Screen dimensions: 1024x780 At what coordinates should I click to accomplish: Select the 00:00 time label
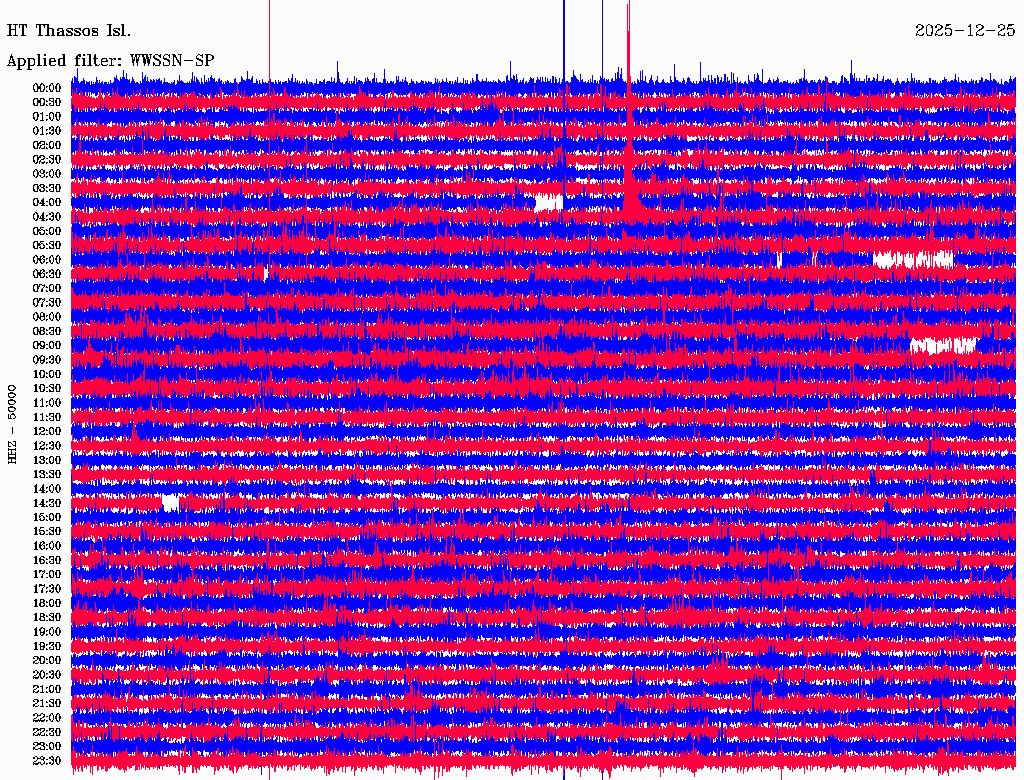pos(47,88)
